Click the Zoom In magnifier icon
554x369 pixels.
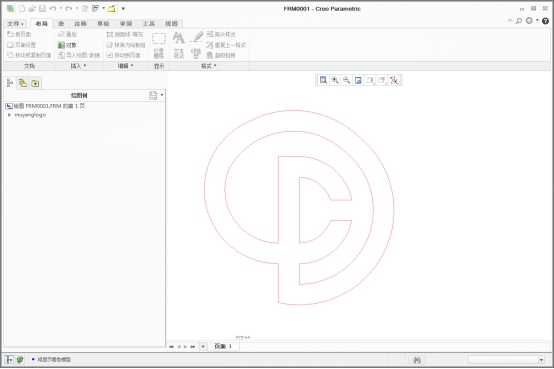tap(335, 80)
